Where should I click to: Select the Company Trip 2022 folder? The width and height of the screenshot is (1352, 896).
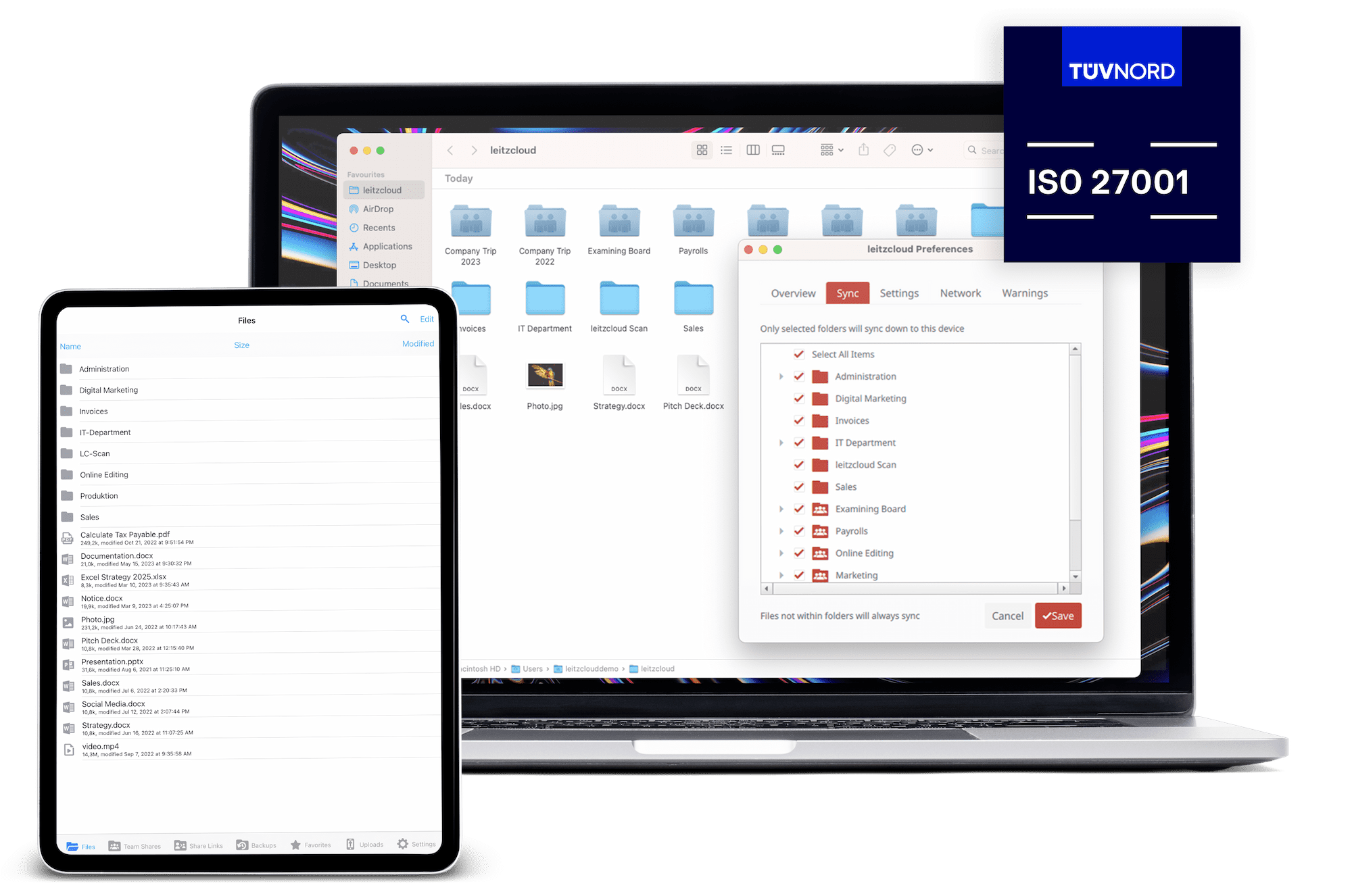pyautogui.click(x=545, y=234)
